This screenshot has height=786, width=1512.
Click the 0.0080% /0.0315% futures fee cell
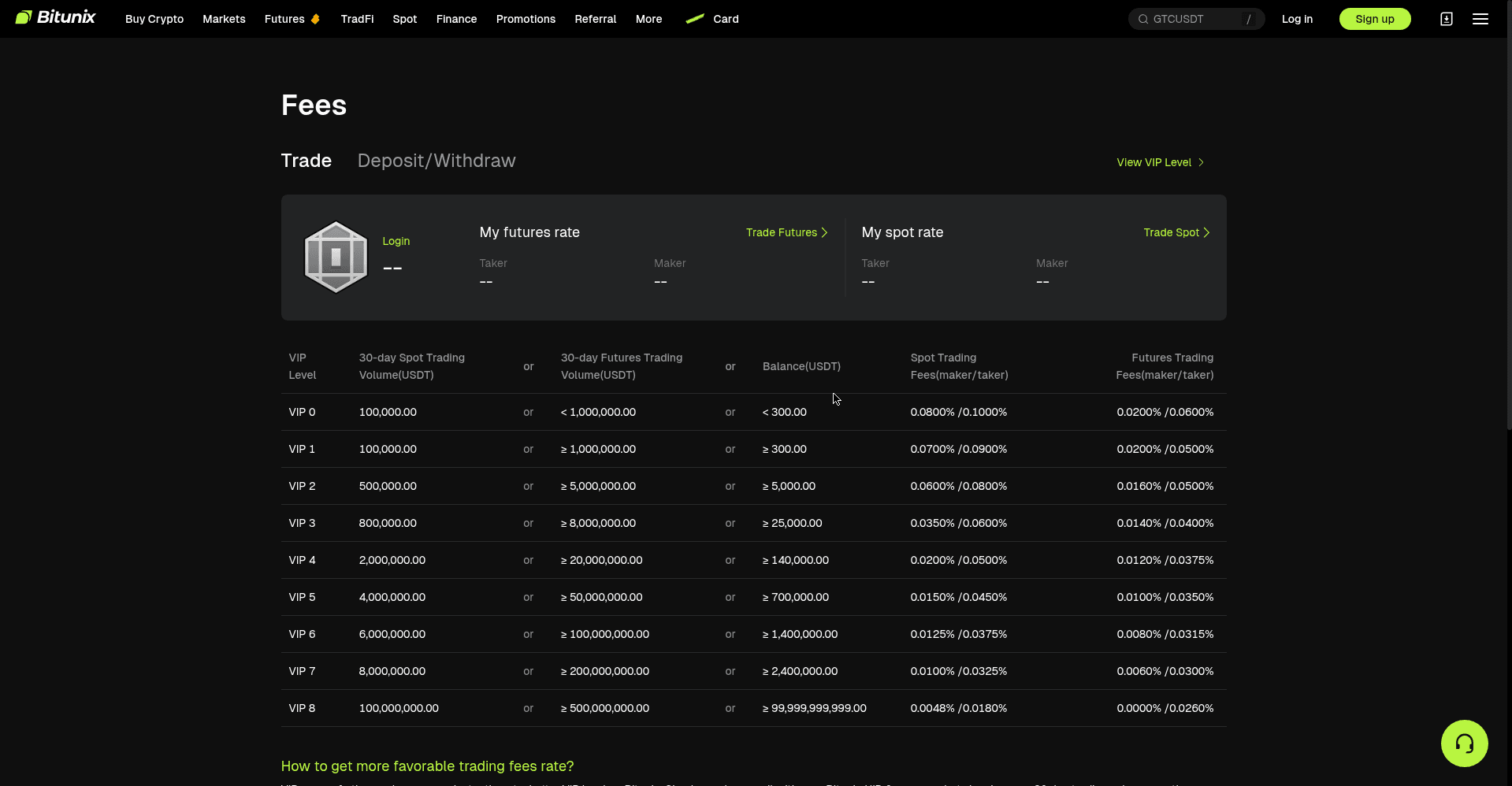[x=1165, y=634]
